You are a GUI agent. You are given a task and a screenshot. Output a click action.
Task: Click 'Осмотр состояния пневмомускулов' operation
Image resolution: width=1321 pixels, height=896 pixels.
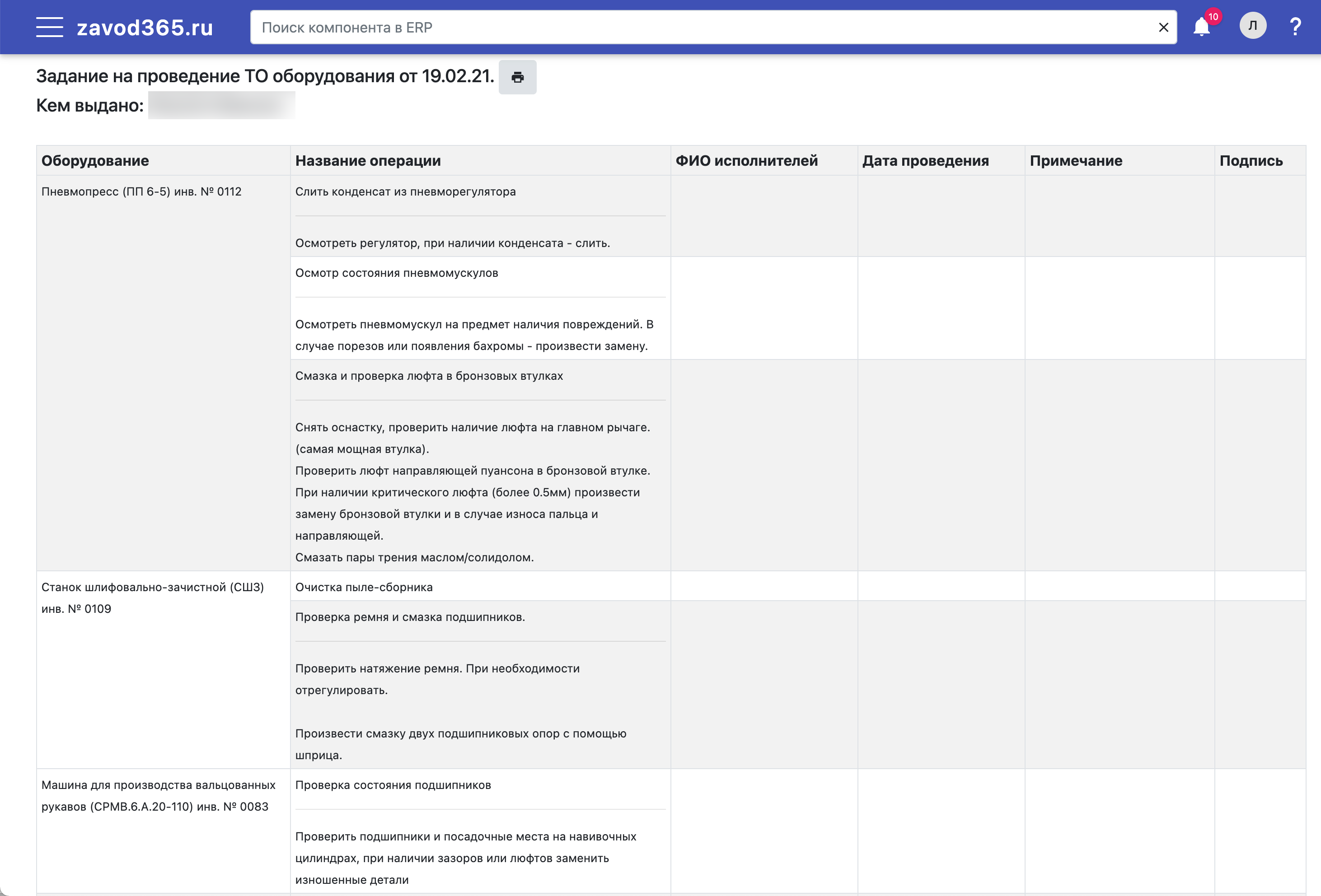tap(396, 273)
